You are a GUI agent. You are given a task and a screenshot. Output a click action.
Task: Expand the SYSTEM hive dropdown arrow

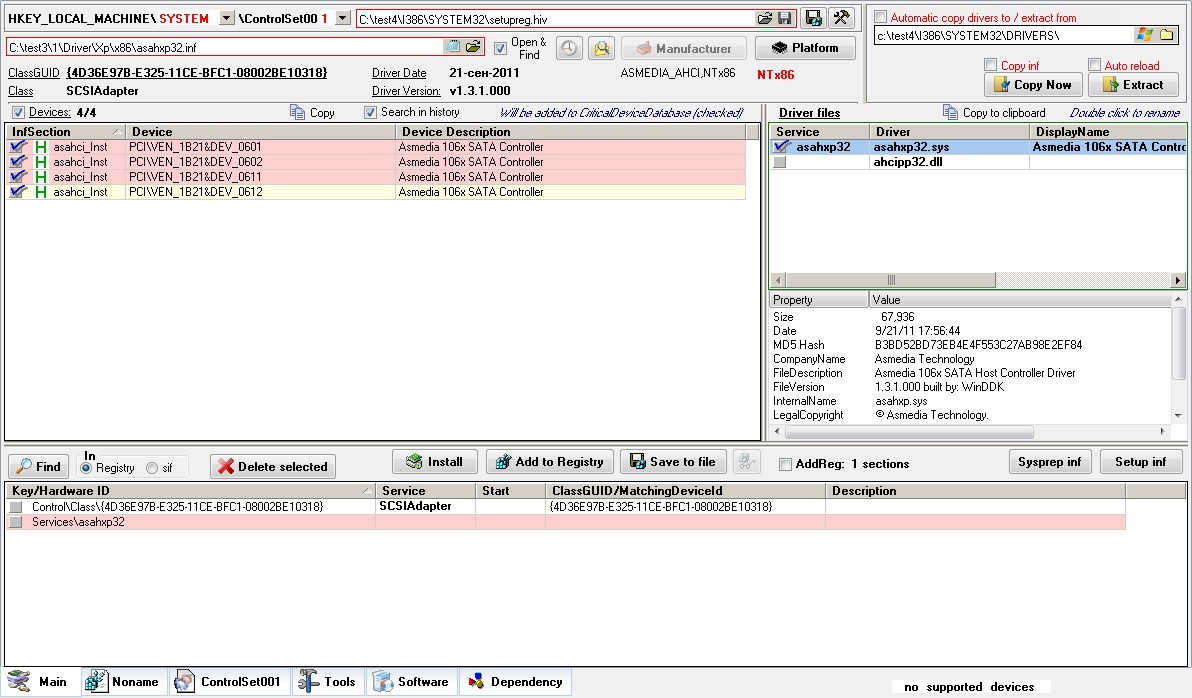tap(226, 18)
